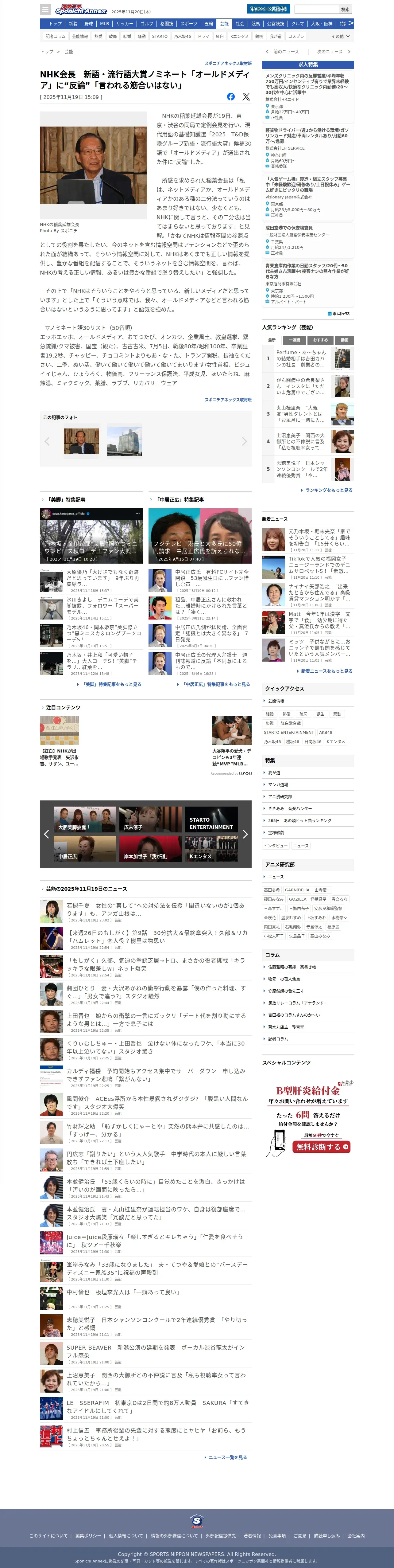394x1568 pixels.
Task: Open 若槻千夏 news article in list
Action: (145, 912)
